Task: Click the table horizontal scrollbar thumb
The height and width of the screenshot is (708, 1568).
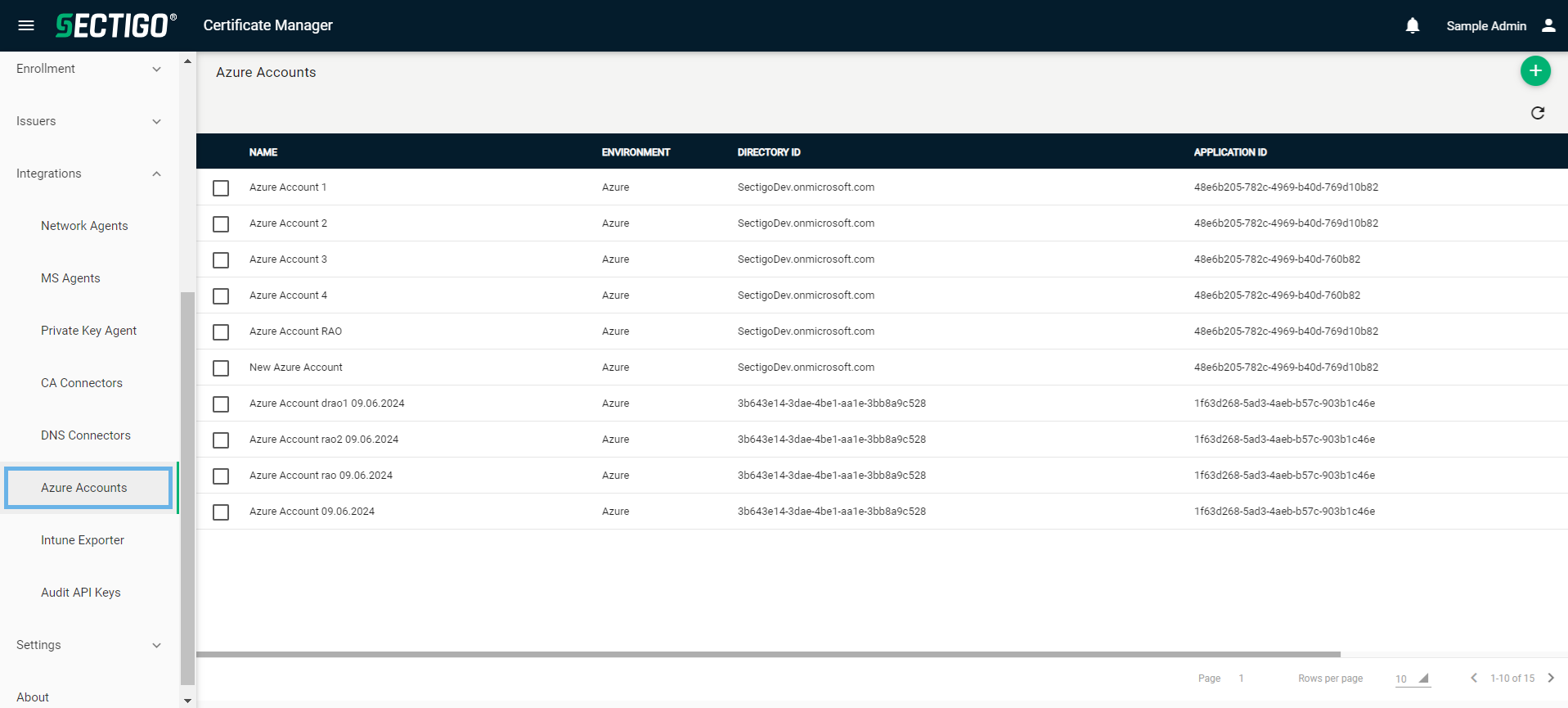Action: coord(769,655)
